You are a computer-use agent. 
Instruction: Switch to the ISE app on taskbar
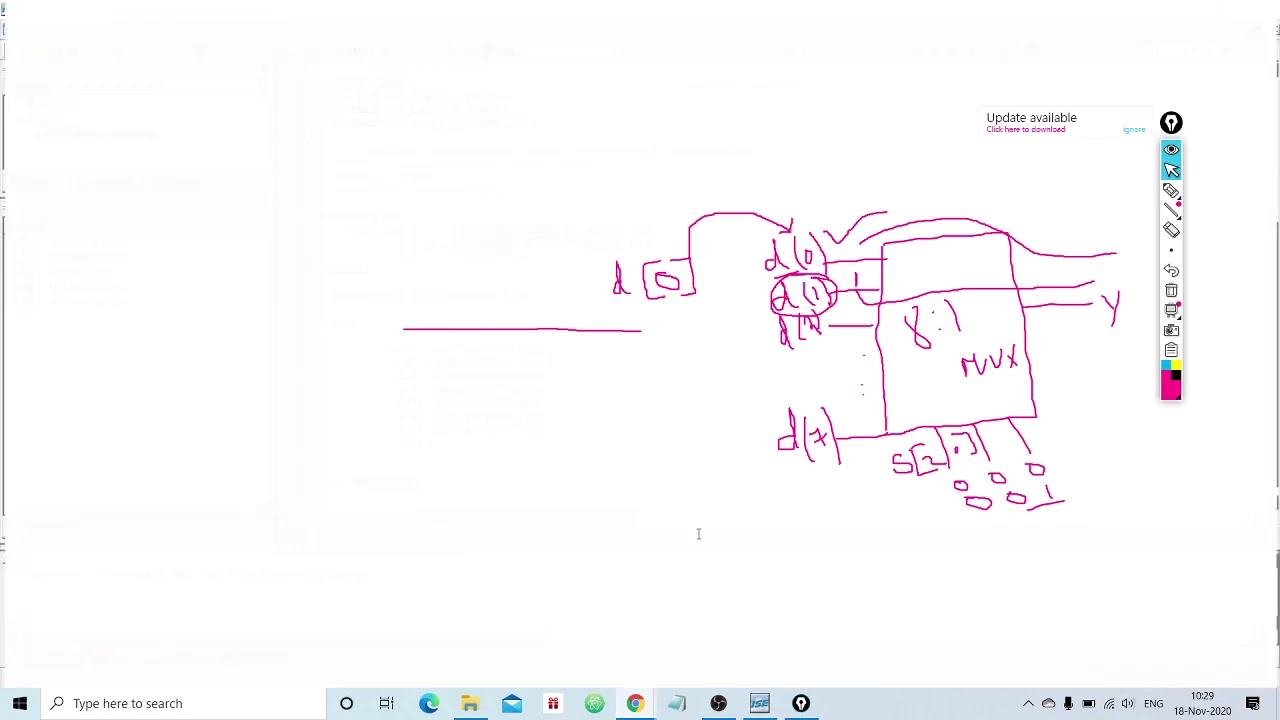pos(760,703)
